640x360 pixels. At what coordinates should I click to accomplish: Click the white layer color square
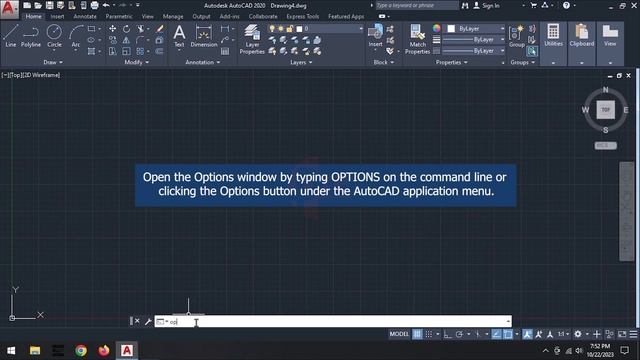299,29
